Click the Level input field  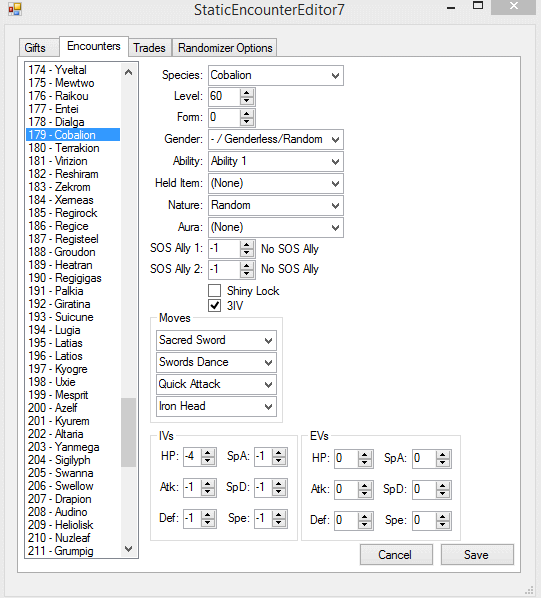pos(225,96)
